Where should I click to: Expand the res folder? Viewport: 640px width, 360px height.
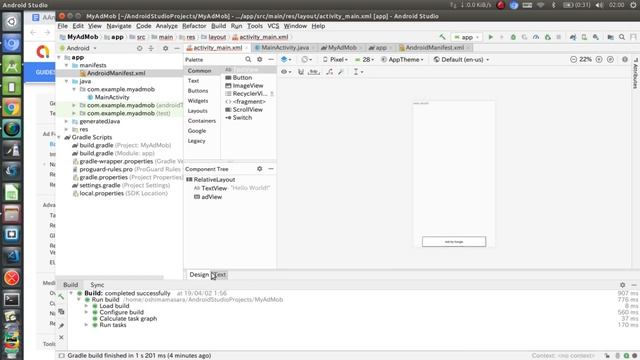click(x=67, y=129)
